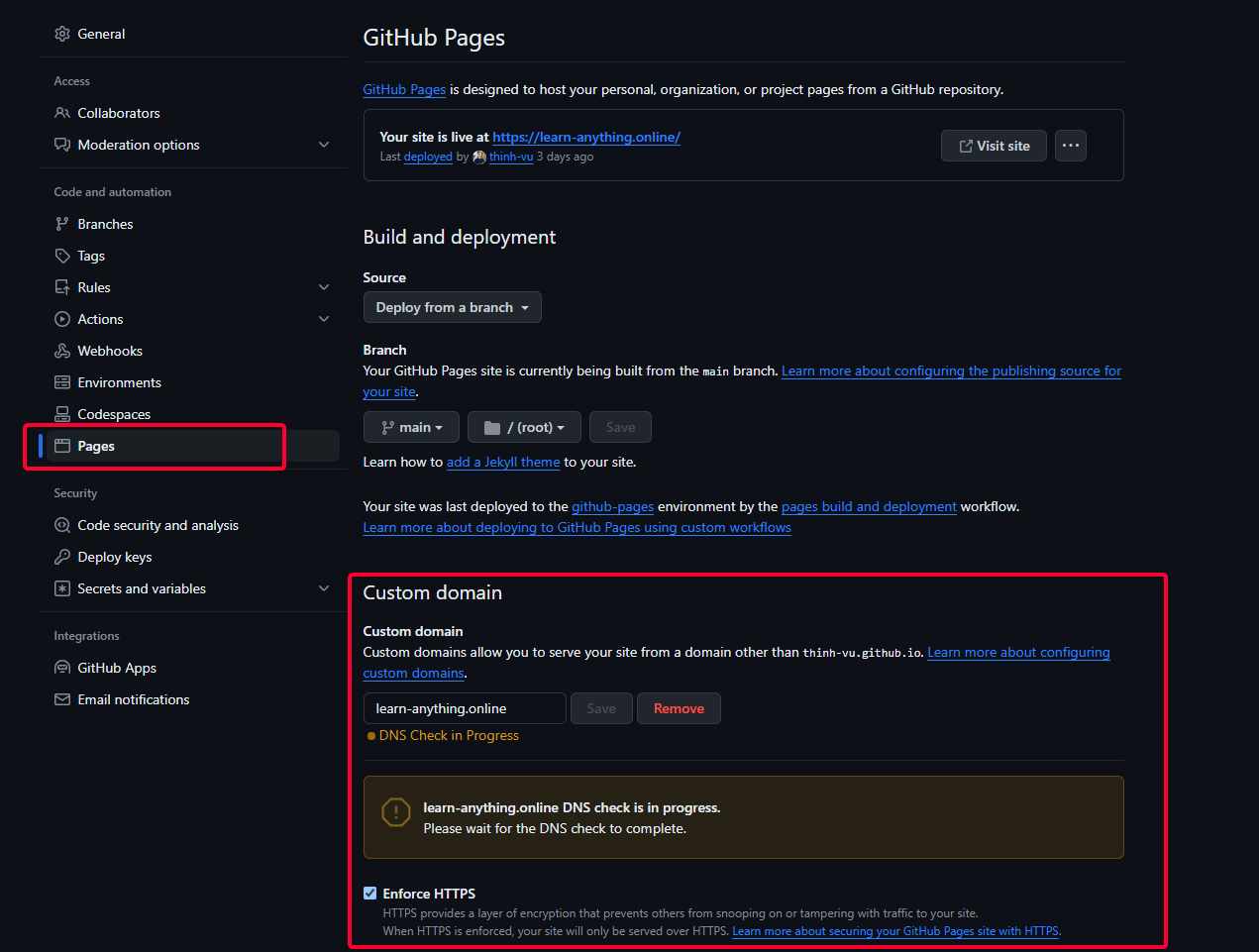Open Actions settings using its play icon
The width and height of the screenshot is (1259, 952).
[x=61, y=319]
